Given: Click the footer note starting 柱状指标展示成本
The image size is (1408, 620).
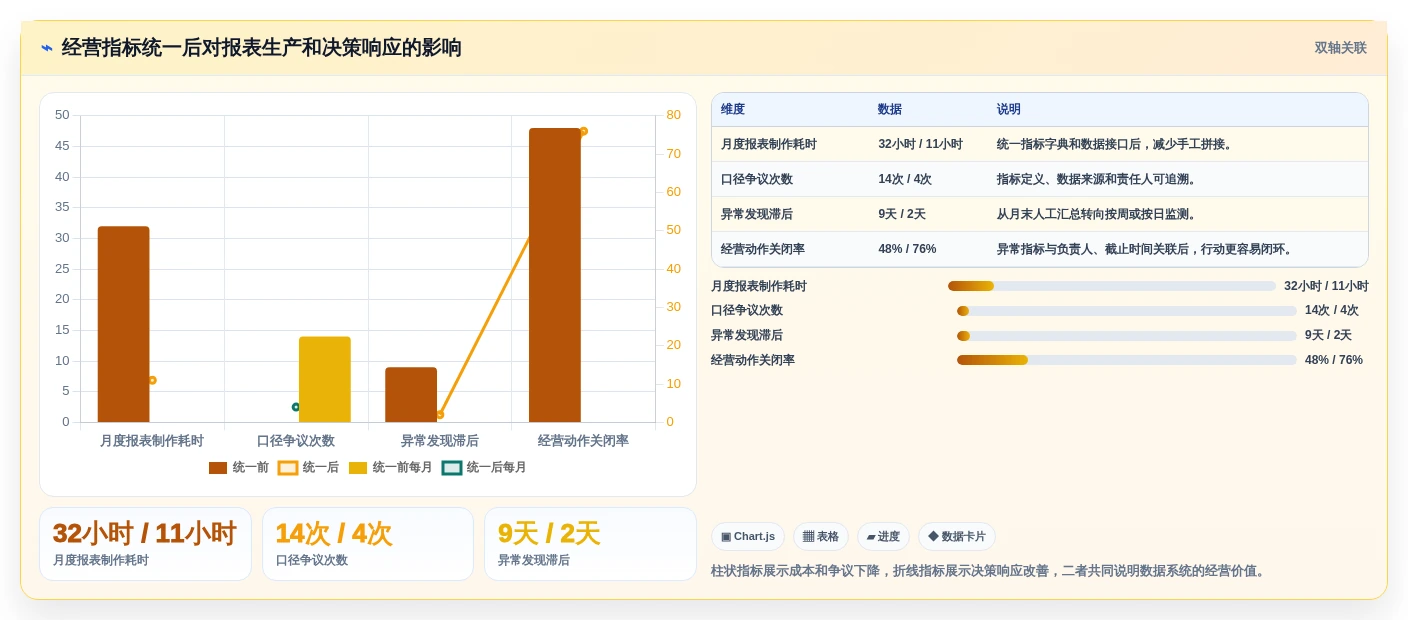Looking at the screenshot, I should click(x=990, y=571).
